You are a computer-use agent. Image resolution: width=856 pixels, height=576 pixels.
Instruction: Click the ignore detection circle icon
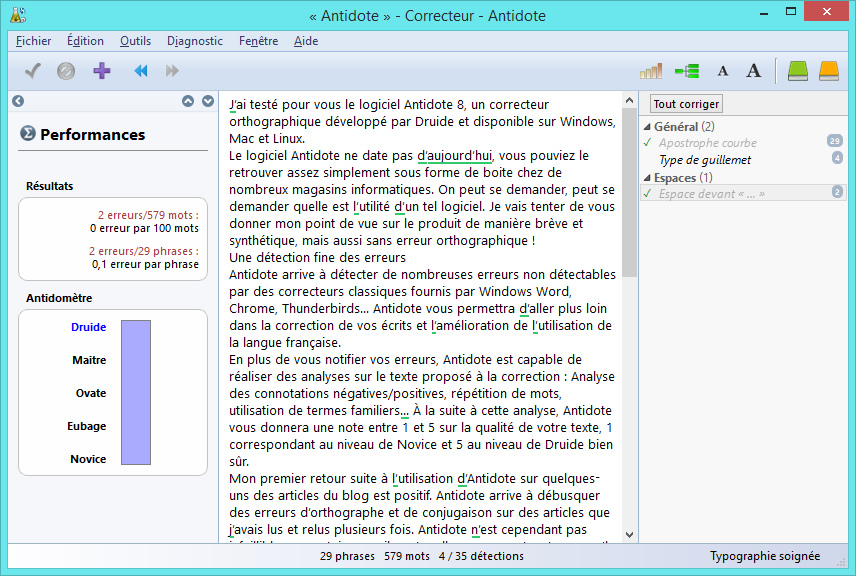pos(66,71)
